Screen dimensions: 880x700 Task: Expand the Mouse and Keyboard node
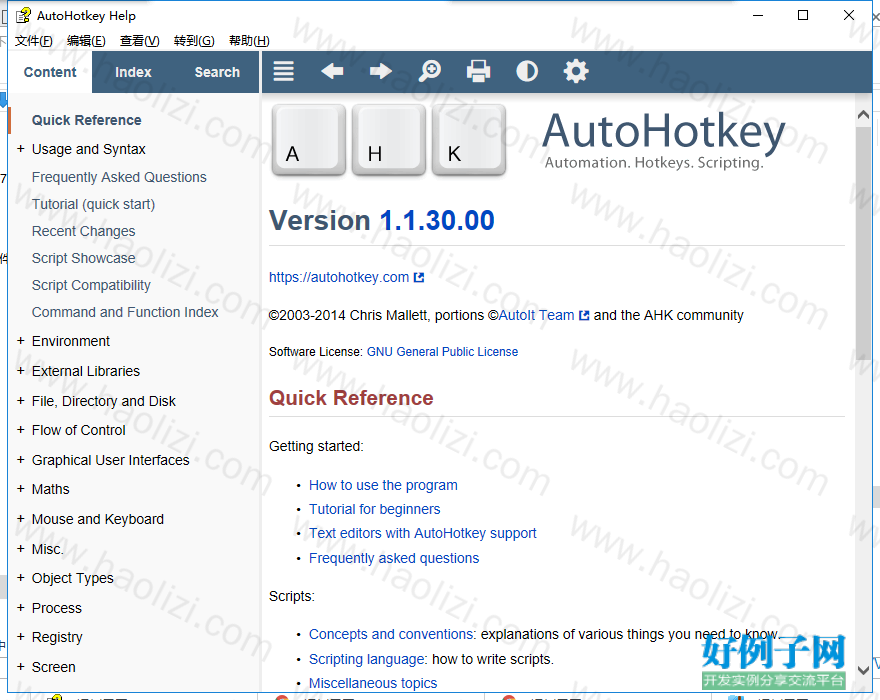click(x=21, y=518)
